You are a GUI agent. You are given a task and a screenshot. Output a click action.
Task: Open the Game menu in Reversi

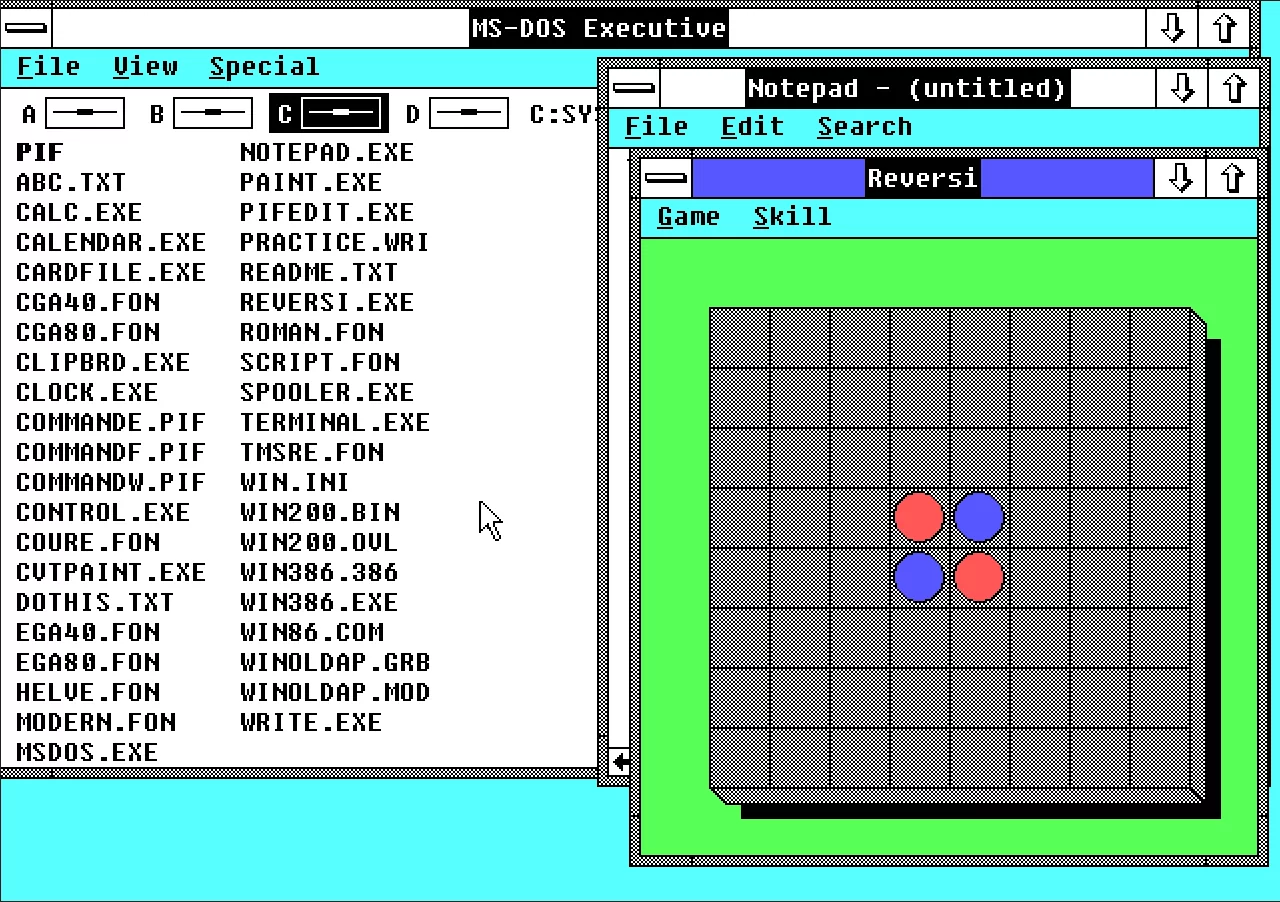pos(688,217)
